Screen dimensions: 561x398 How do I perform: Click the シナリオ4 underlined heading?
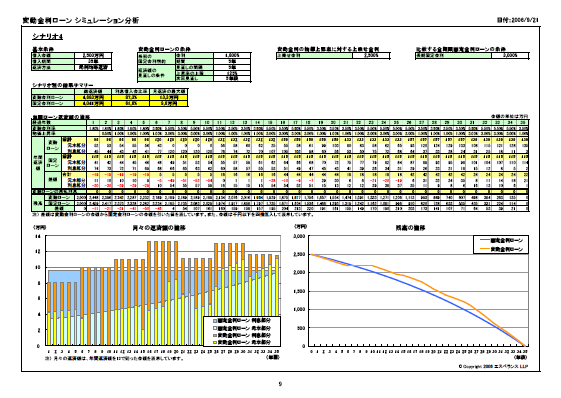pyautogui.click(x=48, y=37)
